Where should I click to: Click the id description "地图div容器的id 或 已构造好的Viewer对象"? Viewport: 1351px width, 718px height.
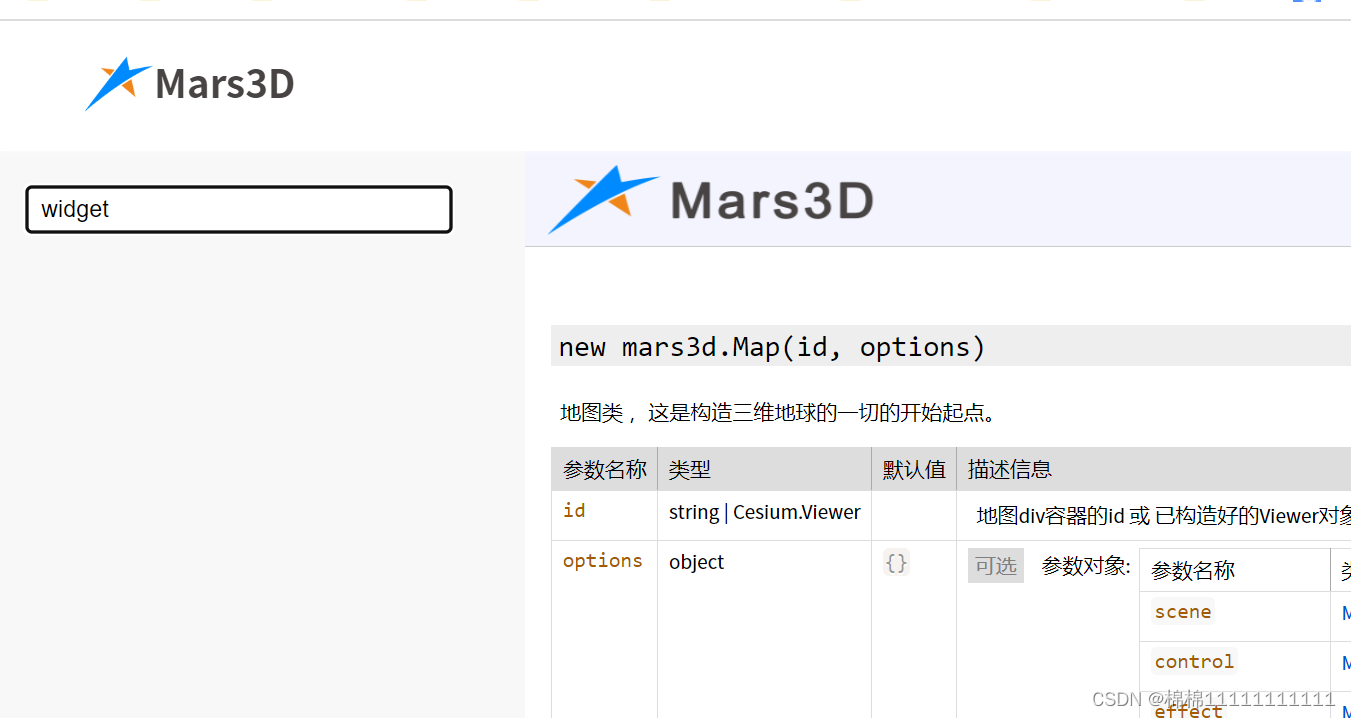coord(1163,516)
